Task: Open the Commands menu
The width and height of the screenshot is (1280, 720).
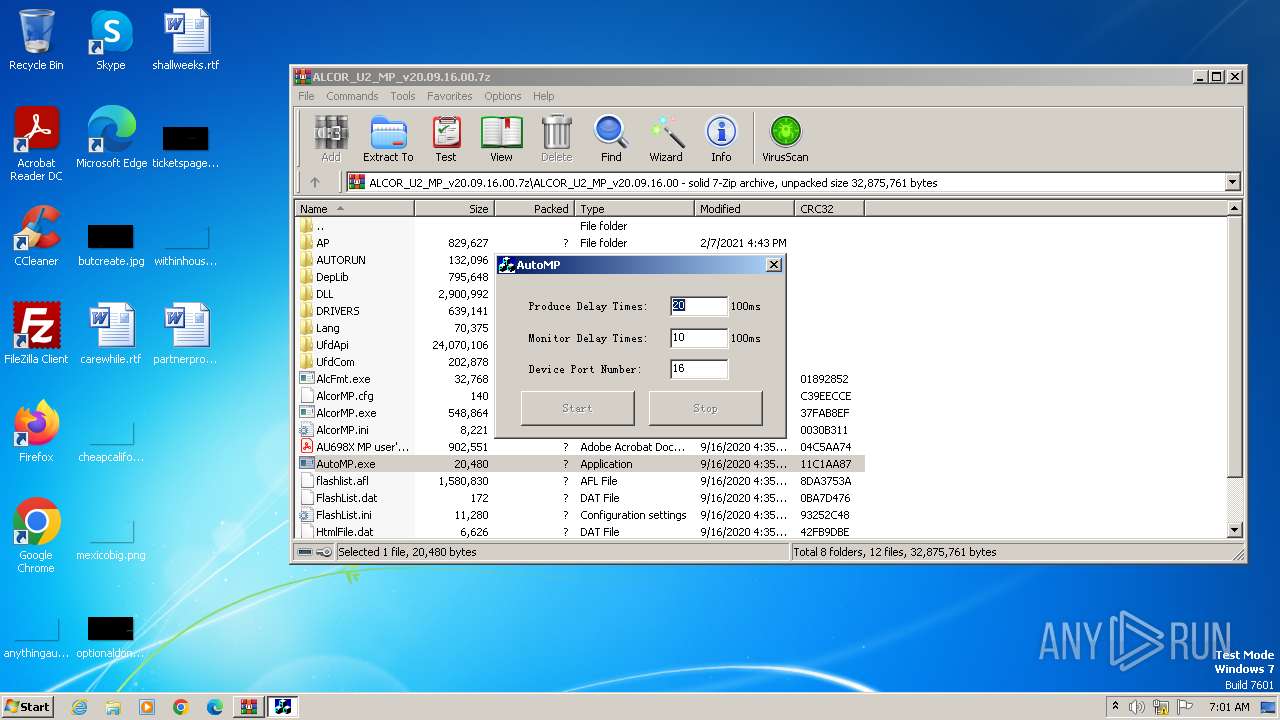Action: tap(352, 96)
